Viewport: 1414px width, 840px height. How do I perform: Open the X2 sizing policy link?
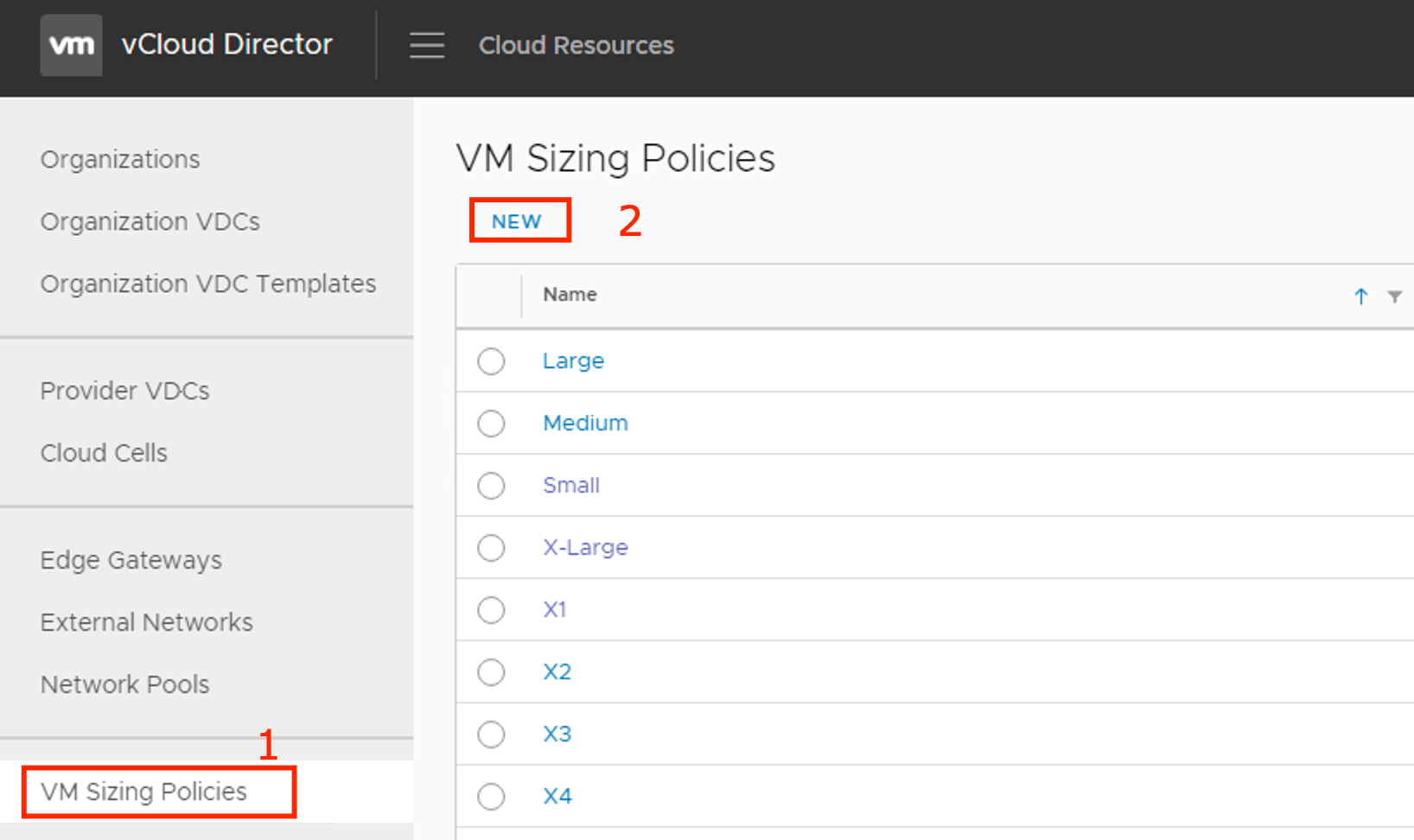click(557, 672)
